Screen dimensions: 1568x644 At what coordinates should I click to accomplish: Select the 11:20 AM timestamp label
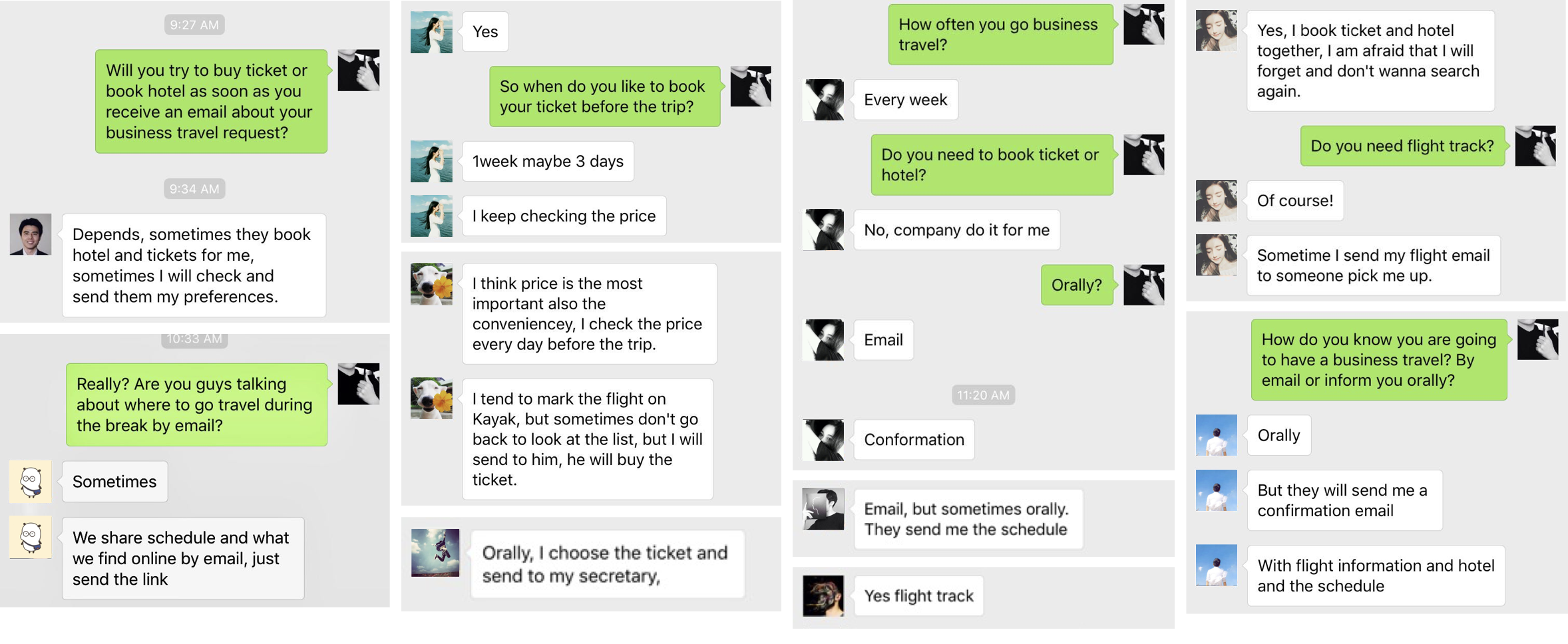(983, 395)
